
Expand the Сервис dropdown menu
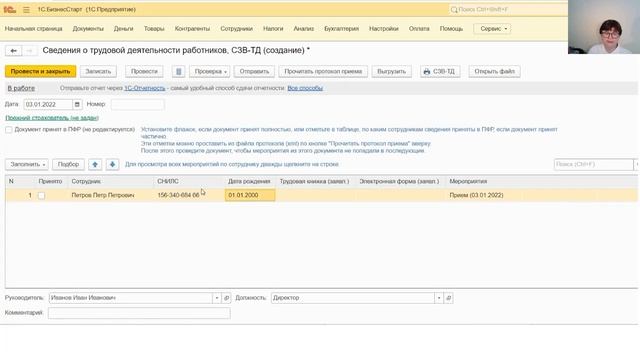point(492,29)
